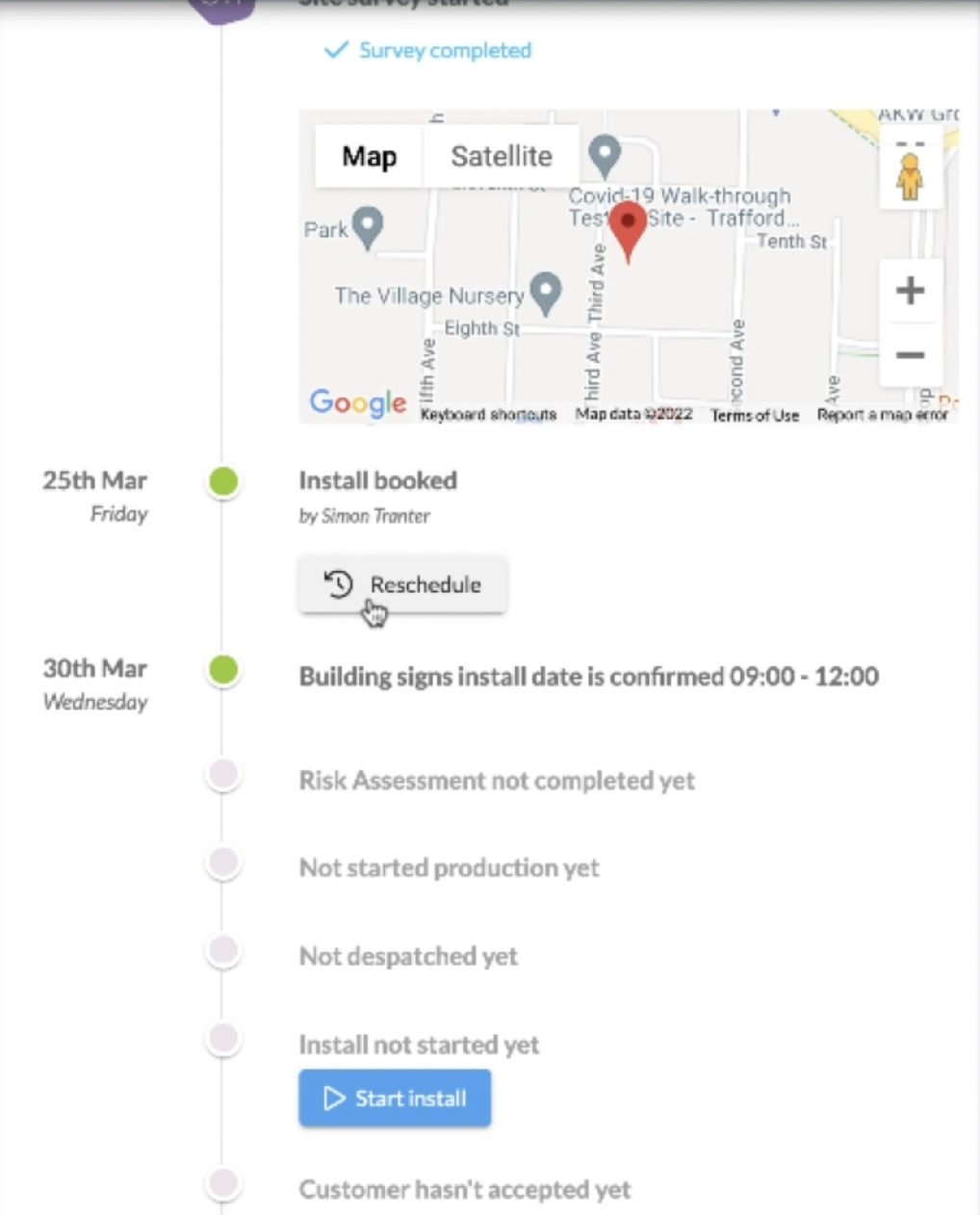
Task: Click the Start install button
Action: click(x=395, y=1098)
